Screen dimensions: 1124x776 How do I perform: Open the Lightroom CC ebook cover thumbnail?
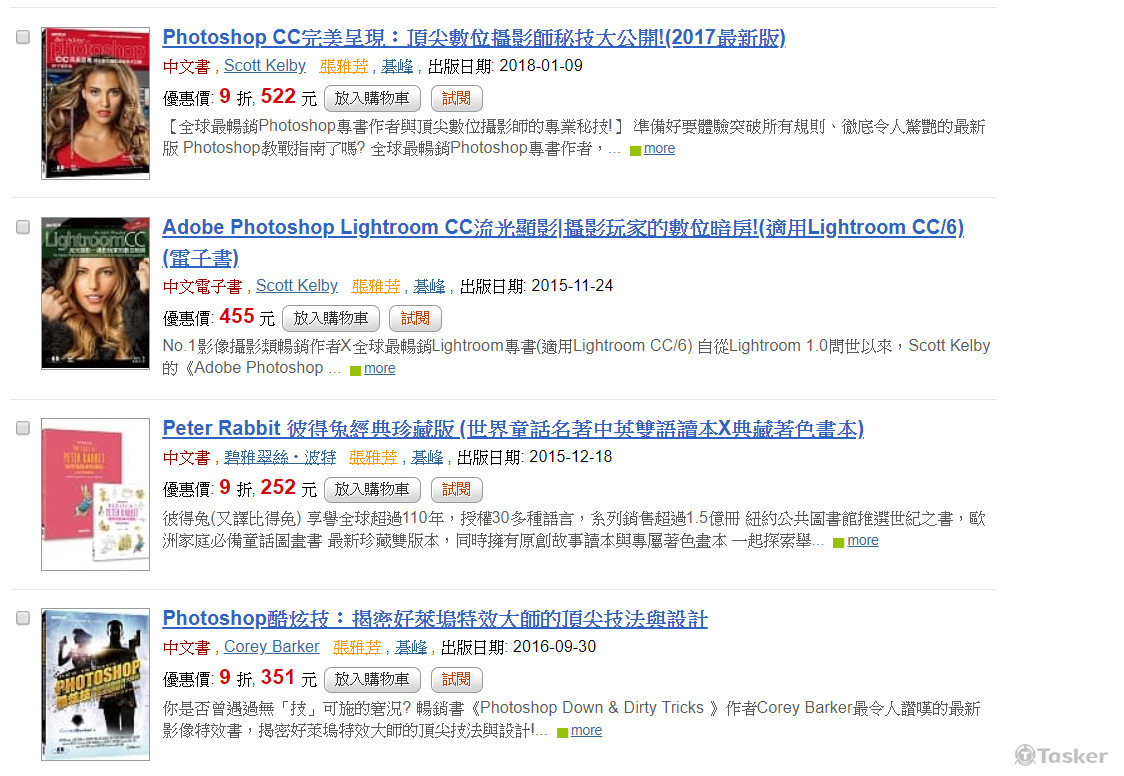pos(95,293)
